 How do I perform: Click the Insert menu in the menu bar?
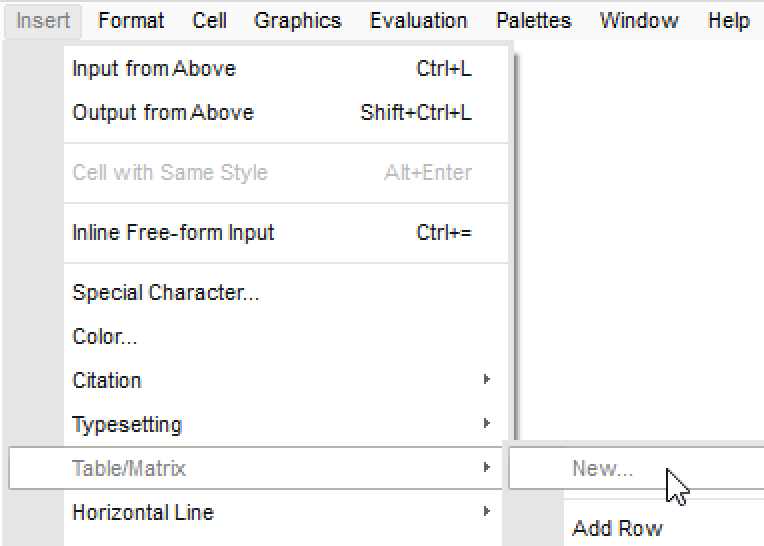tap(43, 20)
